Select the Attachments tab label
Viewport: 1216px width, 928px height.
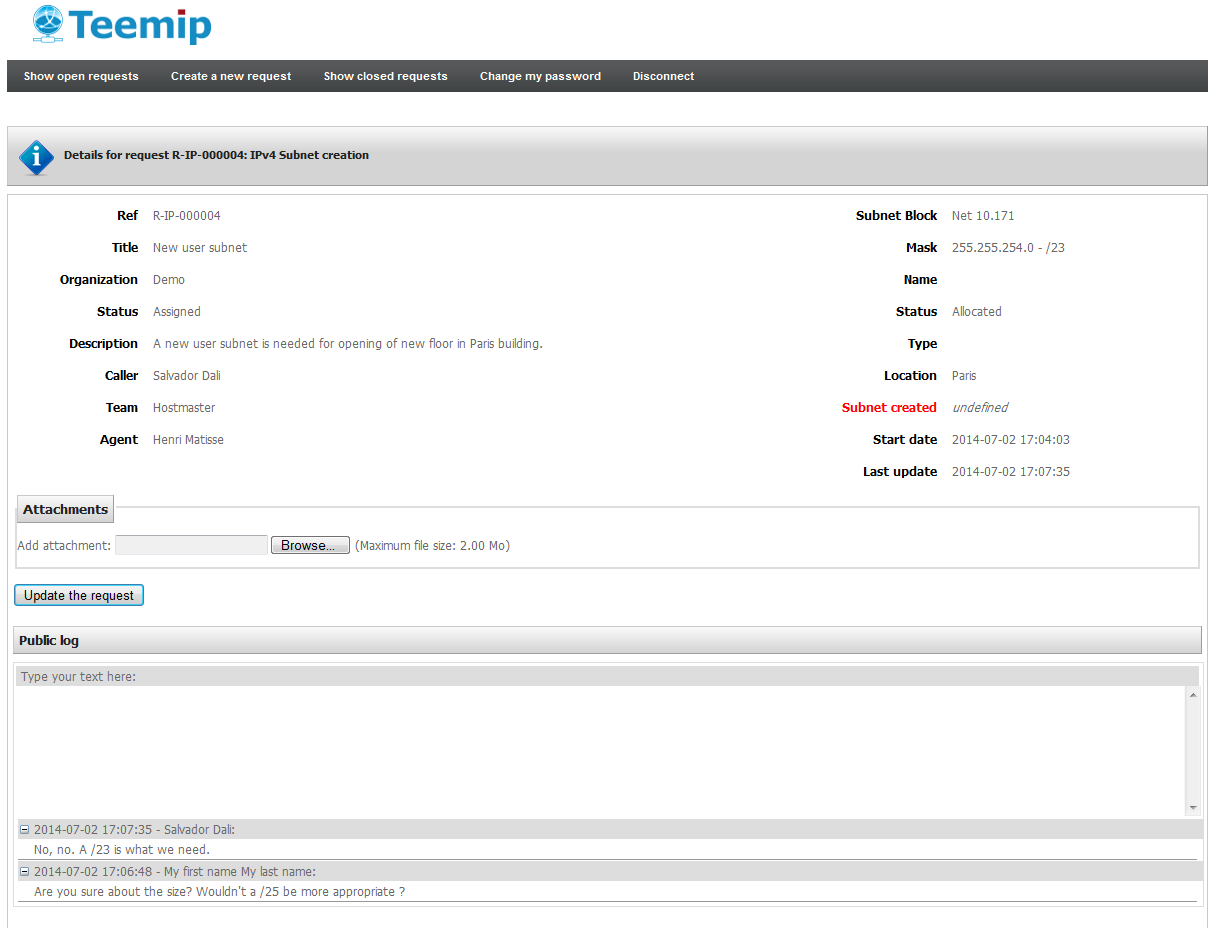tap(65, 510)
